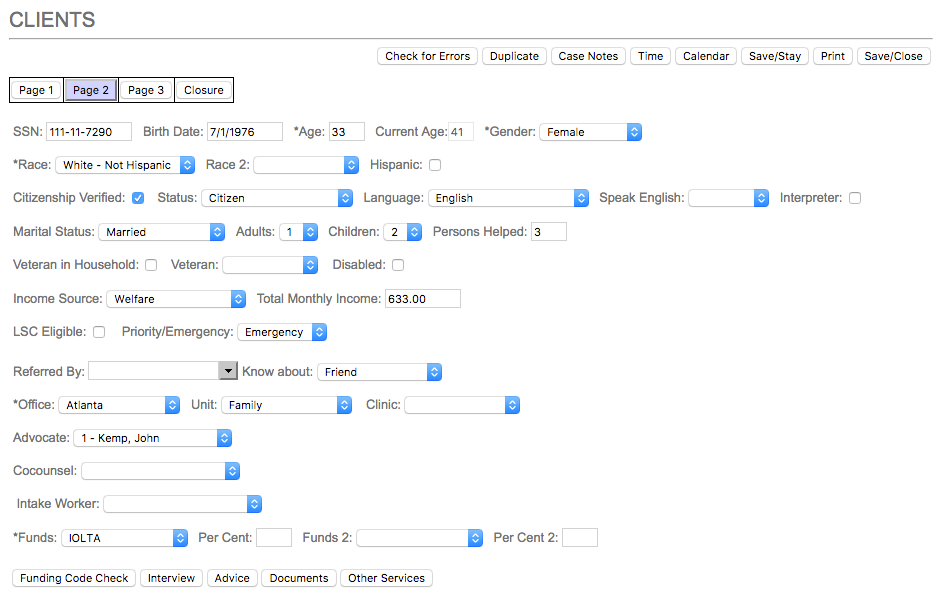Screen dimensions: 946x593
Task: Open the Other Services button
Action: 386,578
